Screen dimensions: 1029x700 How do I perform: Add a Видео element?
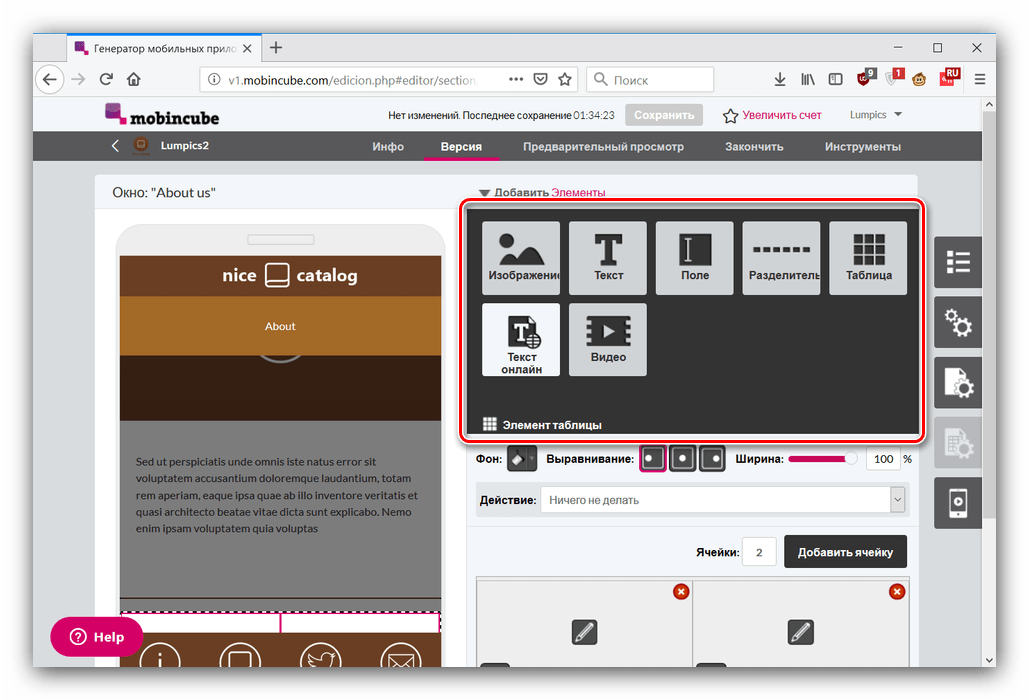point(608,340)
